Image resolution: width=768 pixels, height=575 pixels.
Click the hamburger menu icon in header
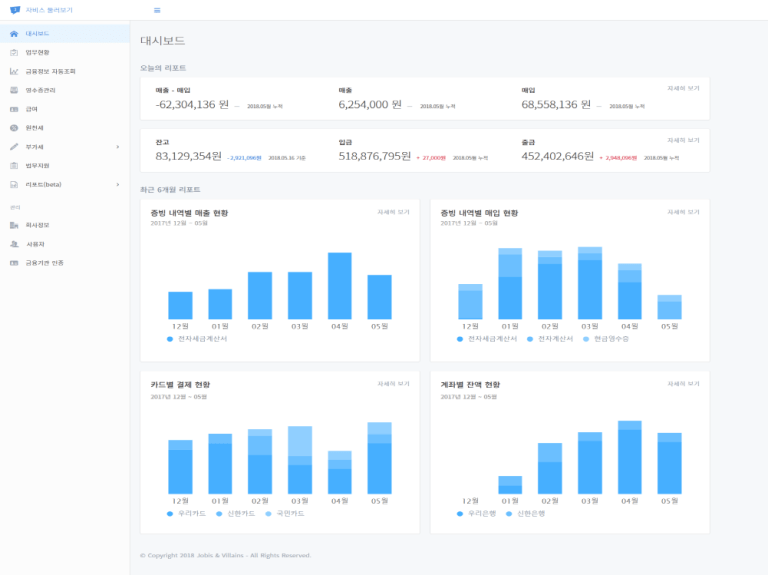point(157,10)
